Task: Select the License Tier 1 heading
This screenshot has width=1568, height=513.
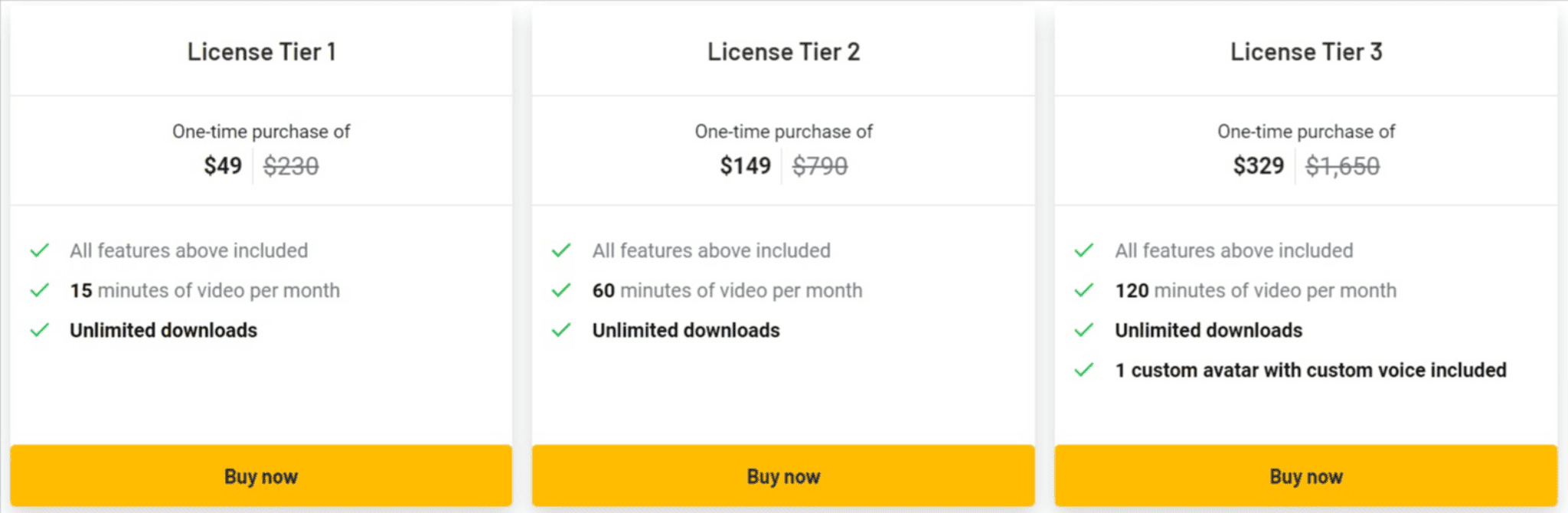Action: pos(262,51)
